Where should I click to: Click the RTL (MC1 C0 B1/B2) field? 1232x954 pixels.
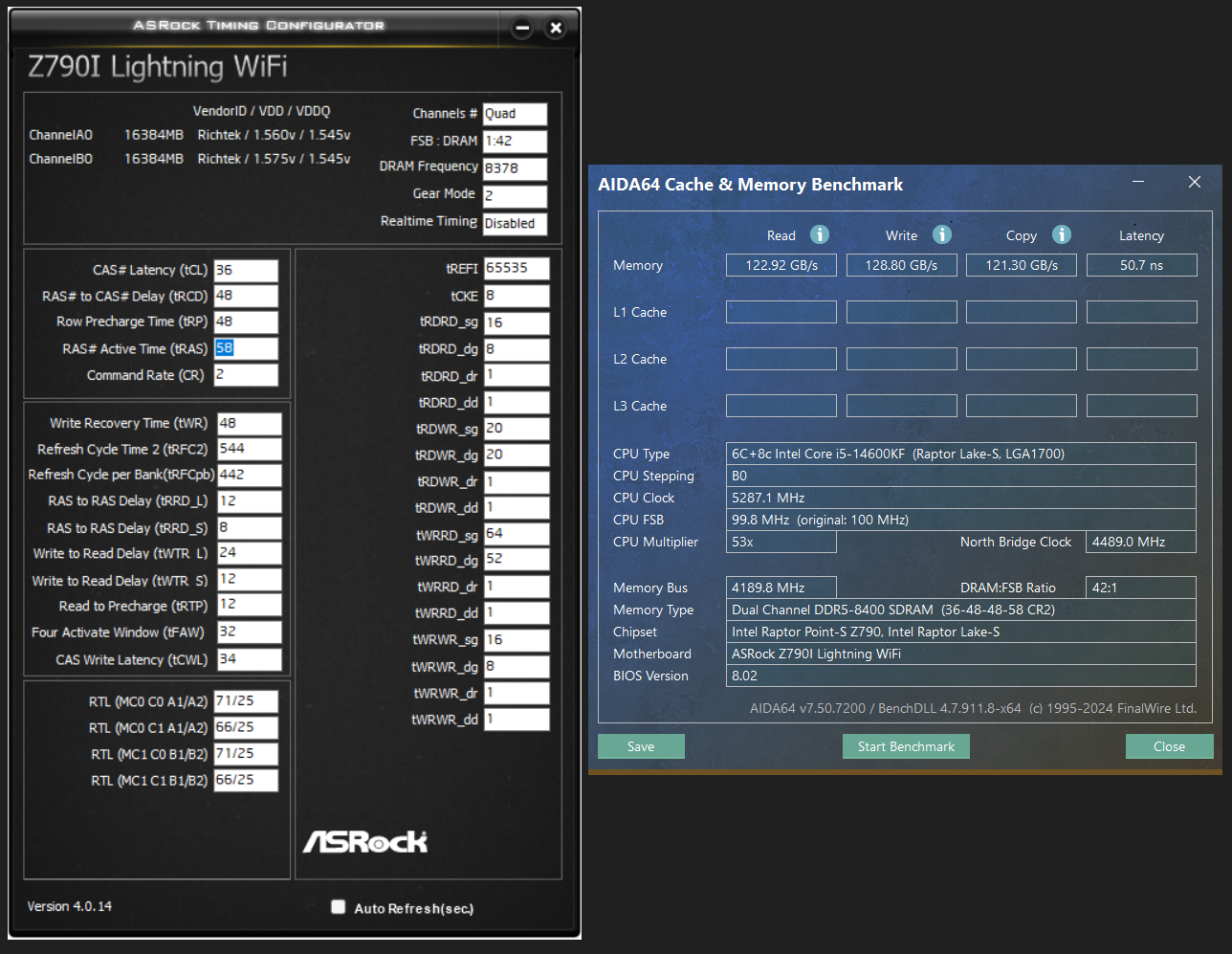pyautogui.click(x=246, y=754)
